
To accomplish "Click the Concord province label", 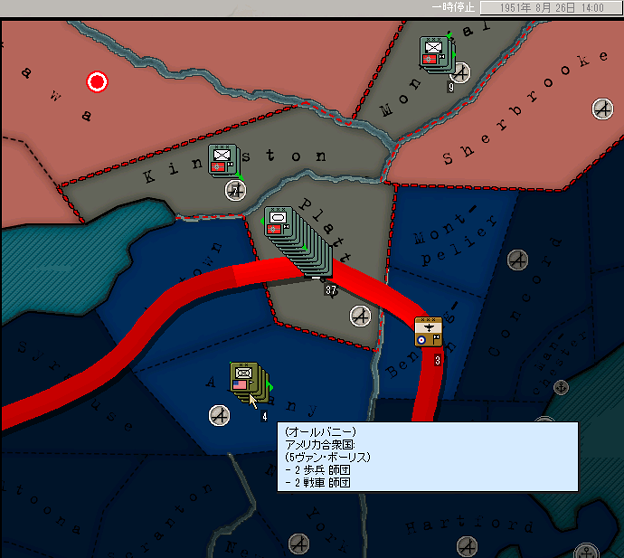I will [x=526, y=296].
